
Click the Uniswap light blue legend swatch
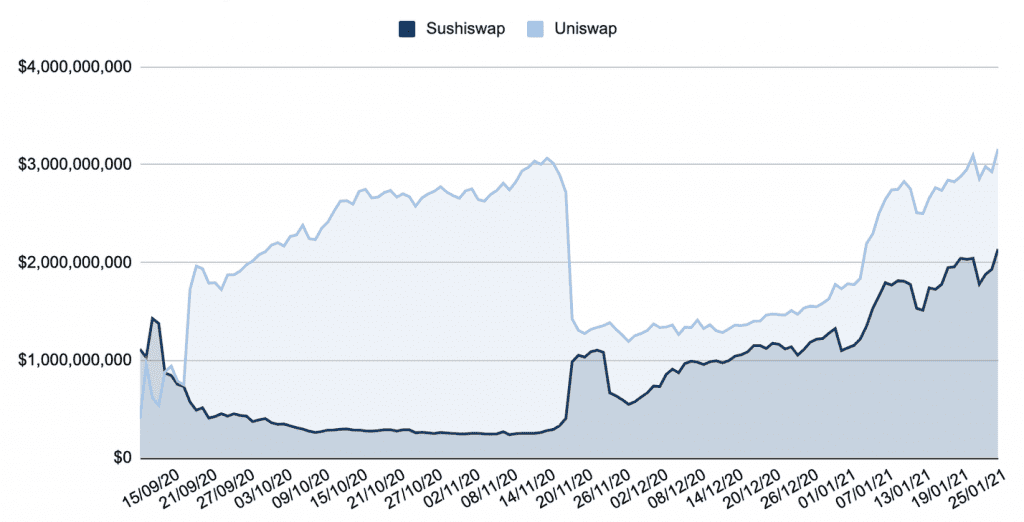point(534,29)
